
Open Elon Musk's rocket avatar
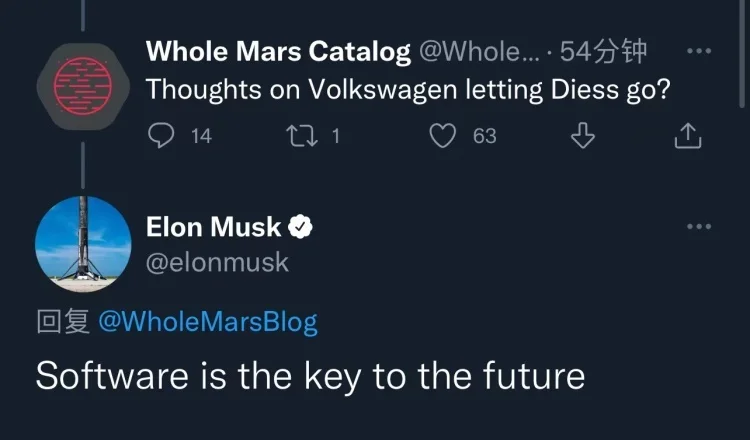[x=82, y=244]
